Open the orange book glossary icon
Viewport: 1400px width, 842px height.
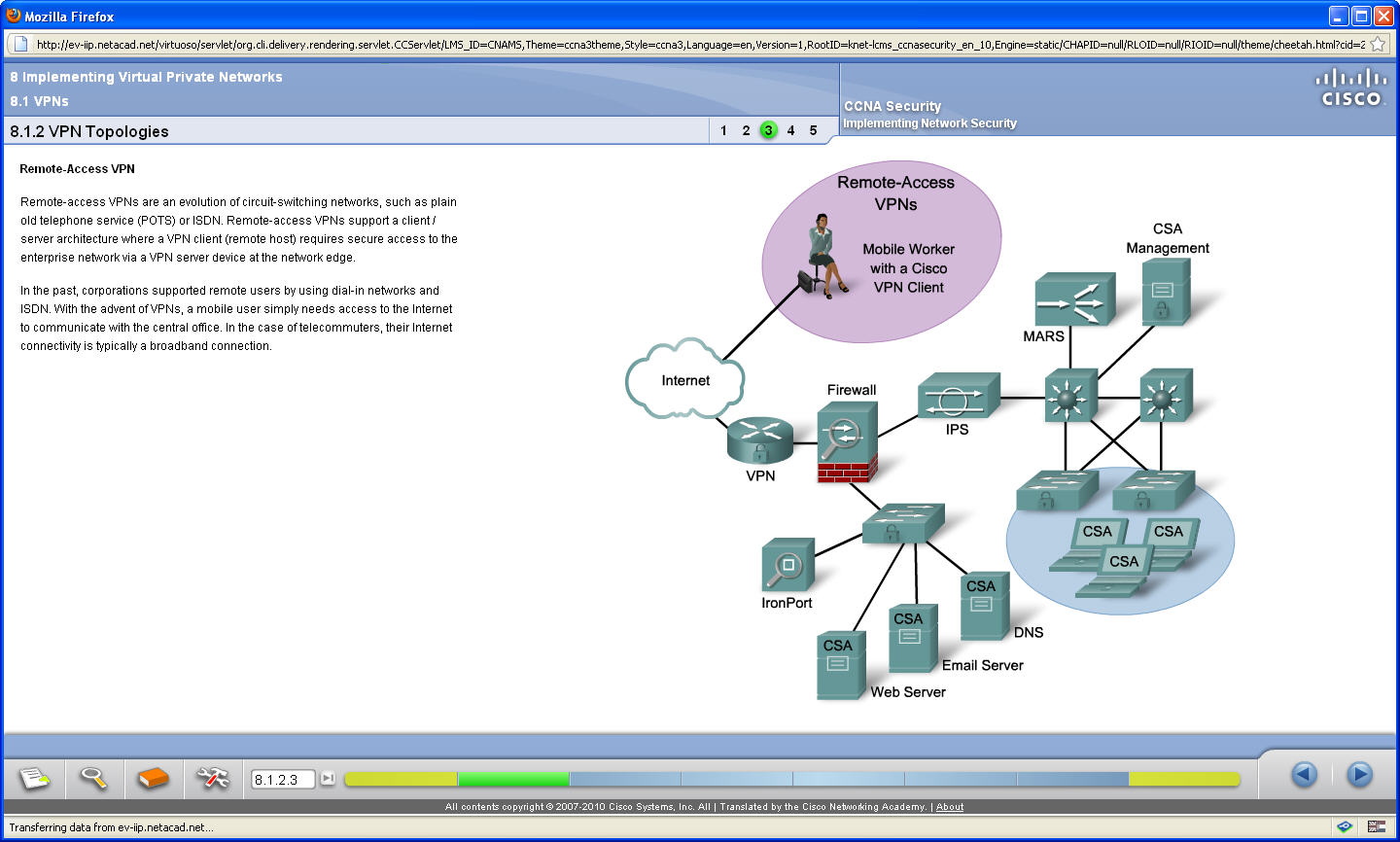click(x=153, y=778)
